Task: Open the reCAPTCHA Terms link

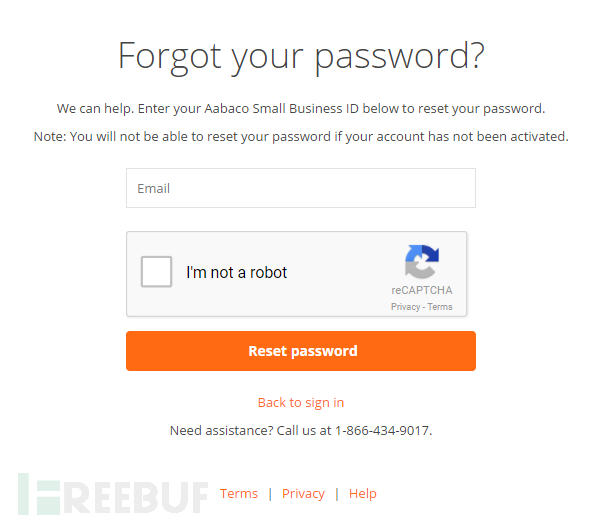Action: coord(440,307)
